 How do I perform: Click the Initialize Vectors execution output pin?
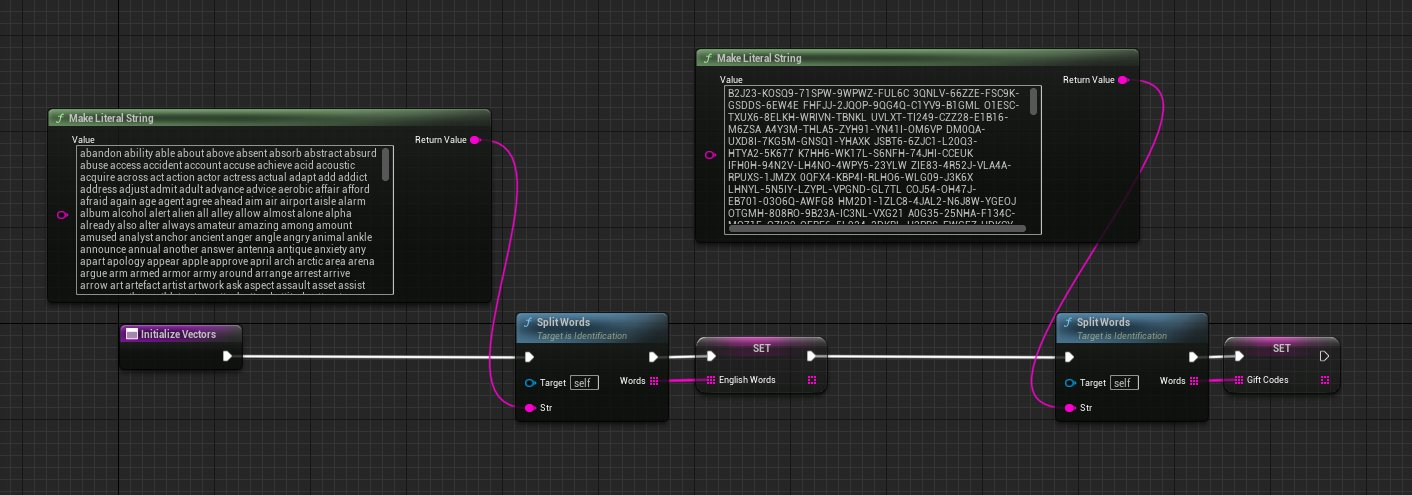[228, 356]
